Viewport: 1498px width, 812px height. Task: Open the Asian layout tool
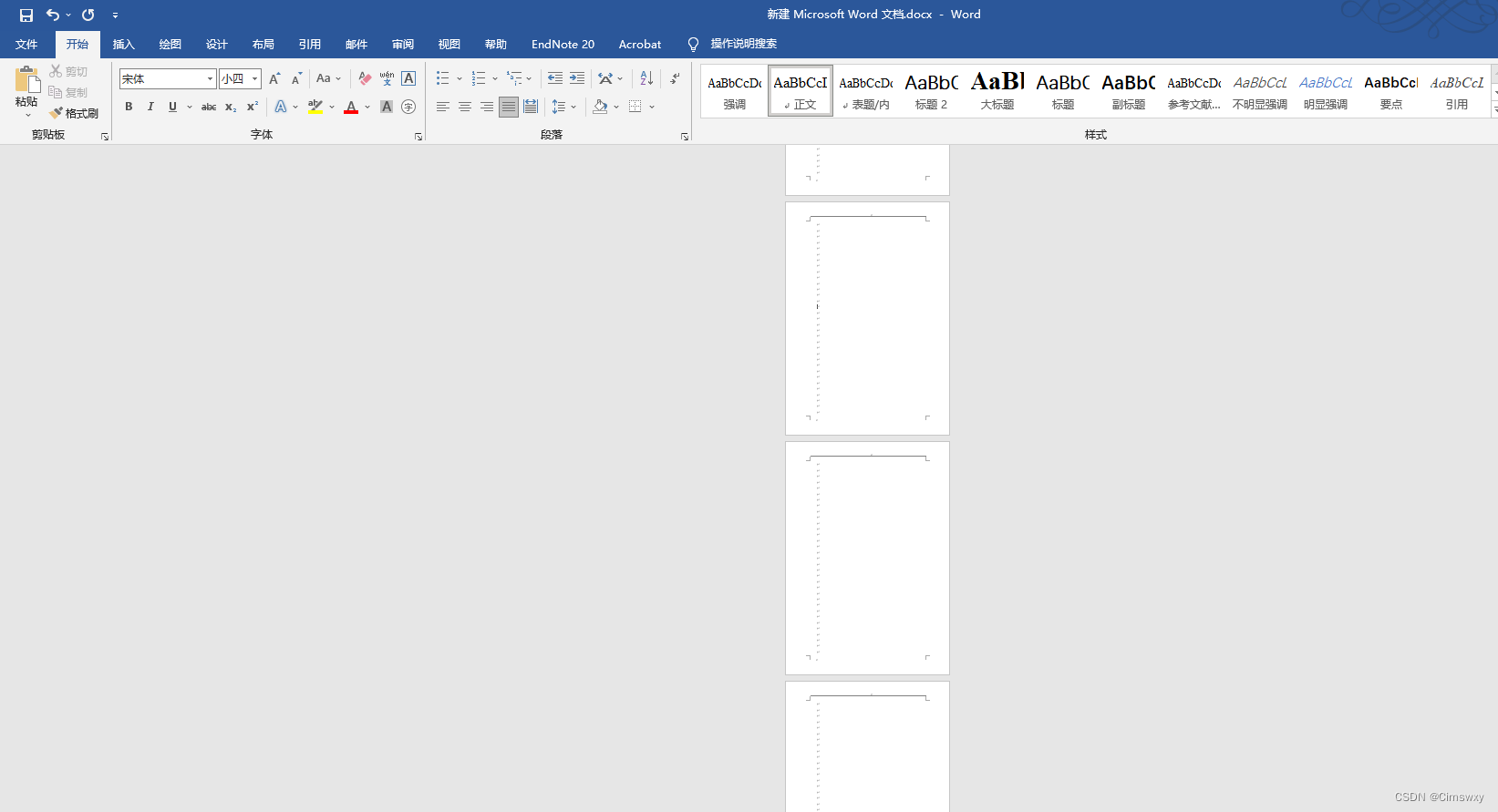click(x=605, y=79)
